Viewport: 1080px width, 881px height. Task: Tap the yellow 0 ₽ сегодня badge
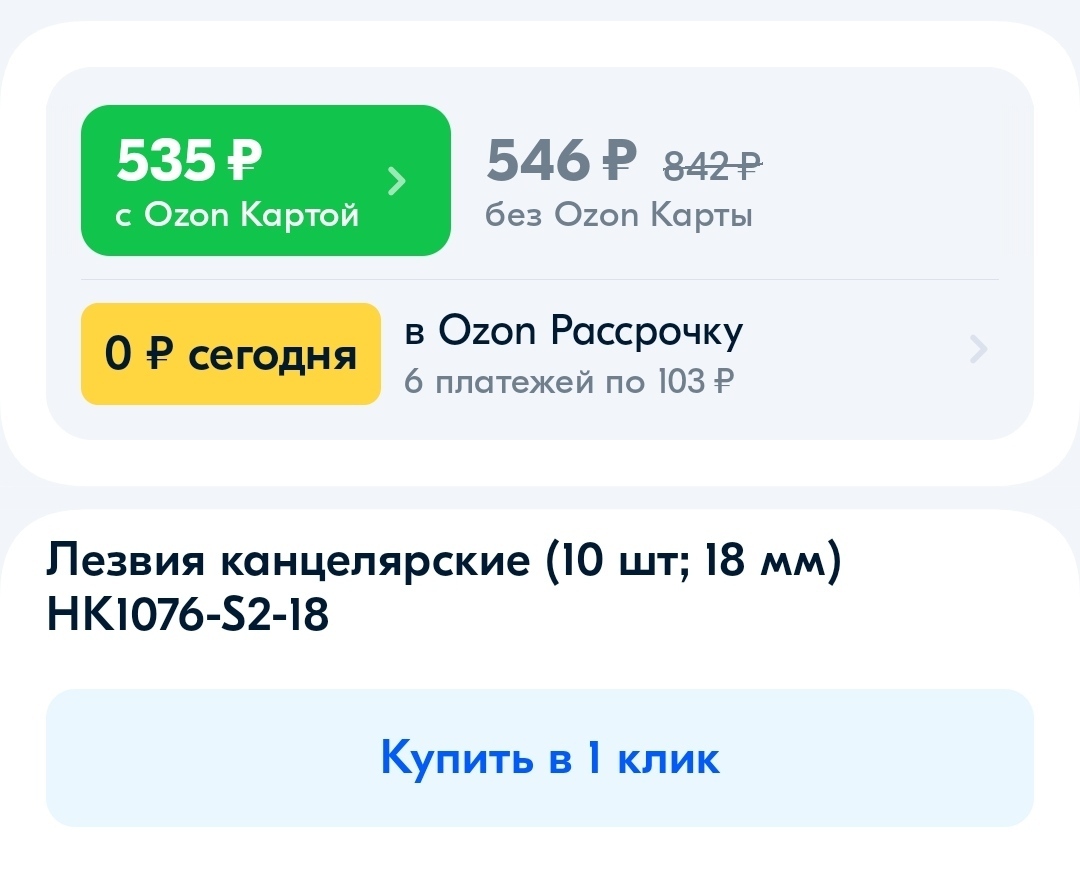[x=231, y=354]
